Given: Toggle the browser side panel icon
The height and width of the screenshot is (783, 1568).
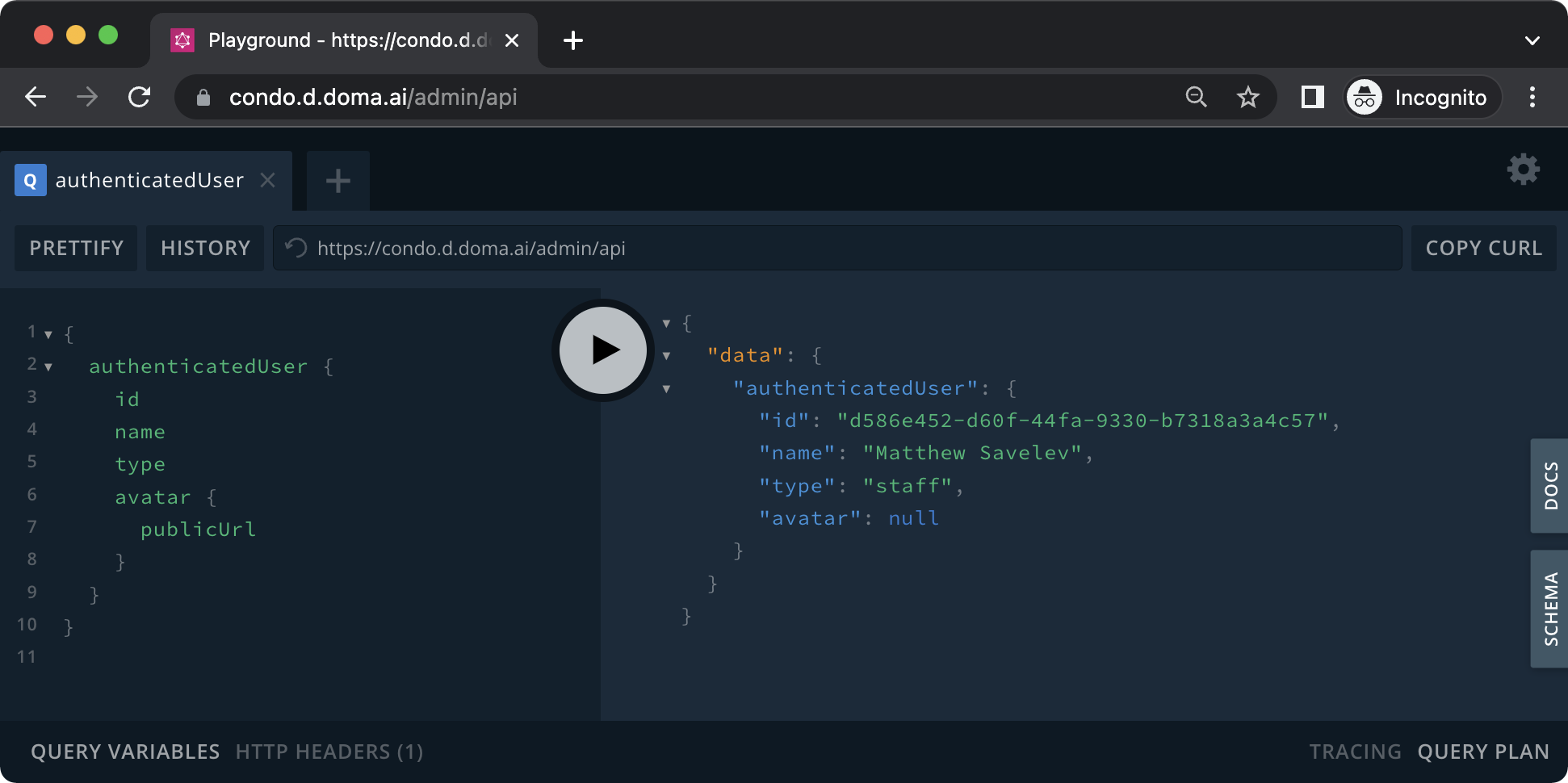Looking at the screenshot, I should click(1312, 98).
